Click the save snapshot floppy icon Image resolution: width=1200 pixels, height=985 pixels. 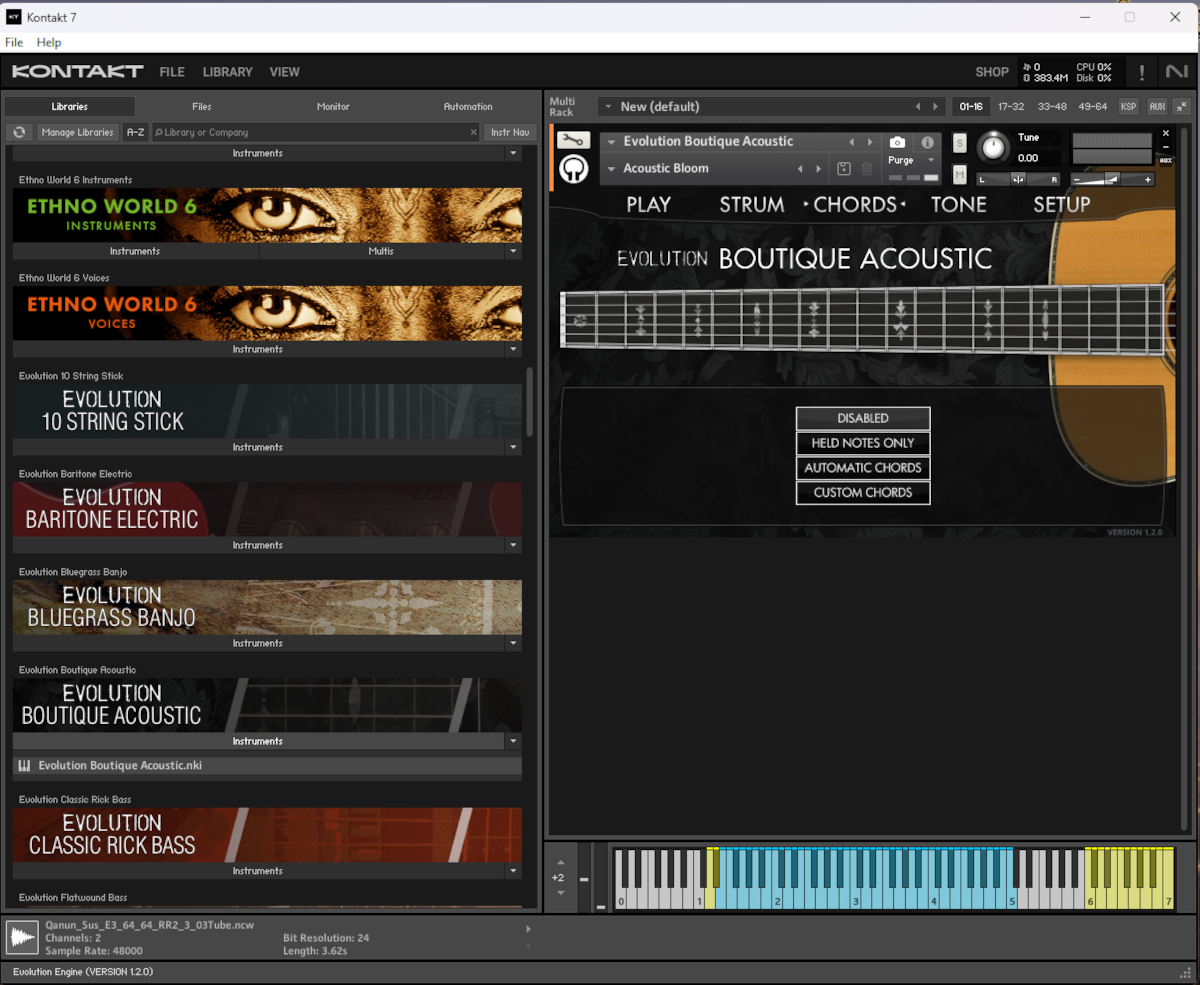click(x=844, y=169)
